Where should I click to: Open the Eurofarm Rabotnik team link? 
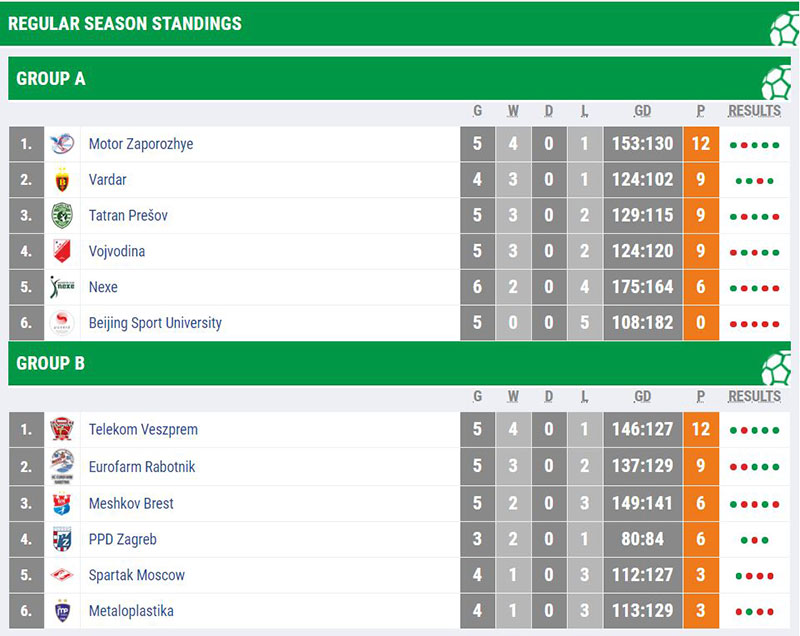(142, 467)
